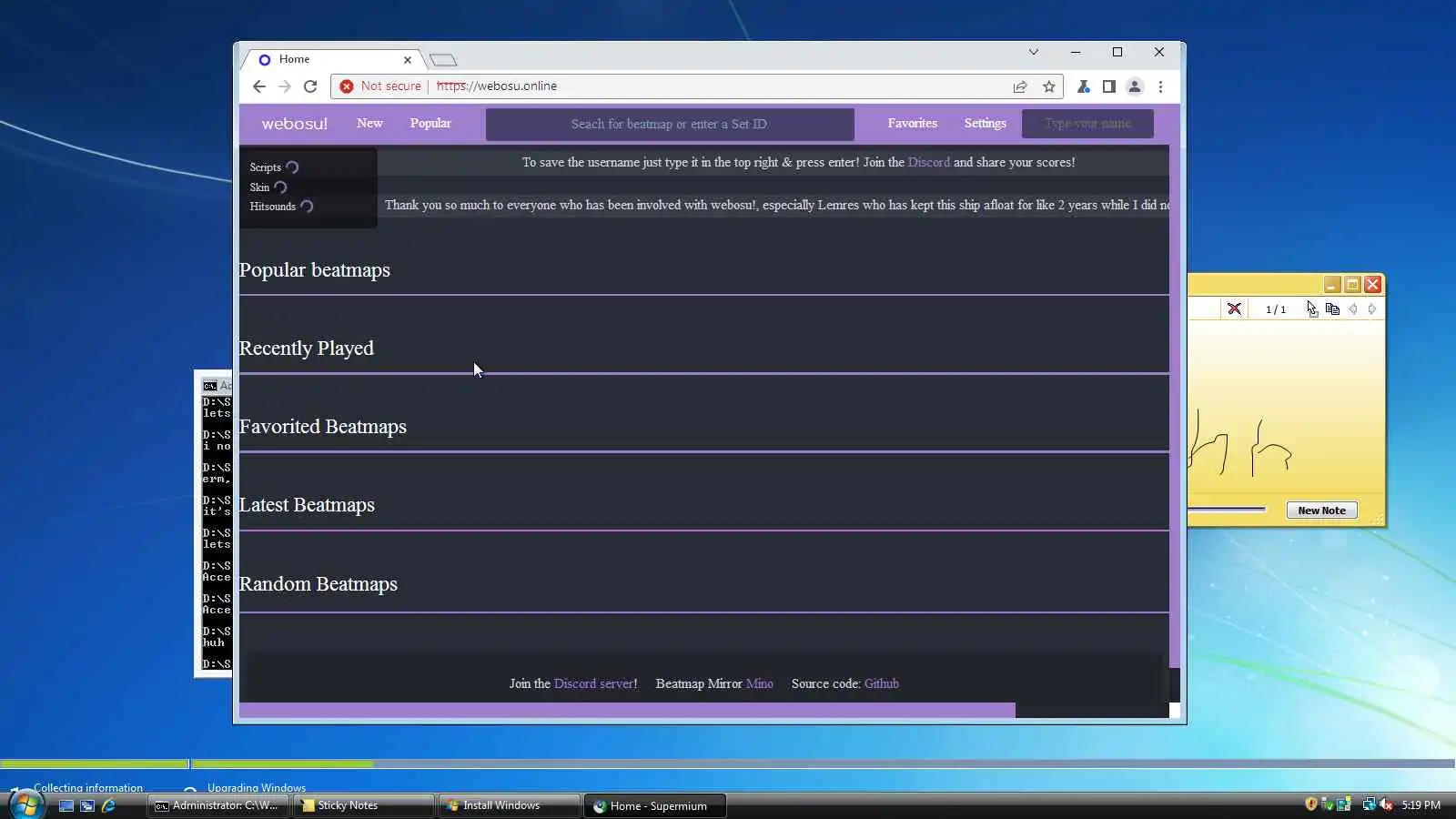Open the Not secure site info
Screen dimensions: 1456x819
380,86
